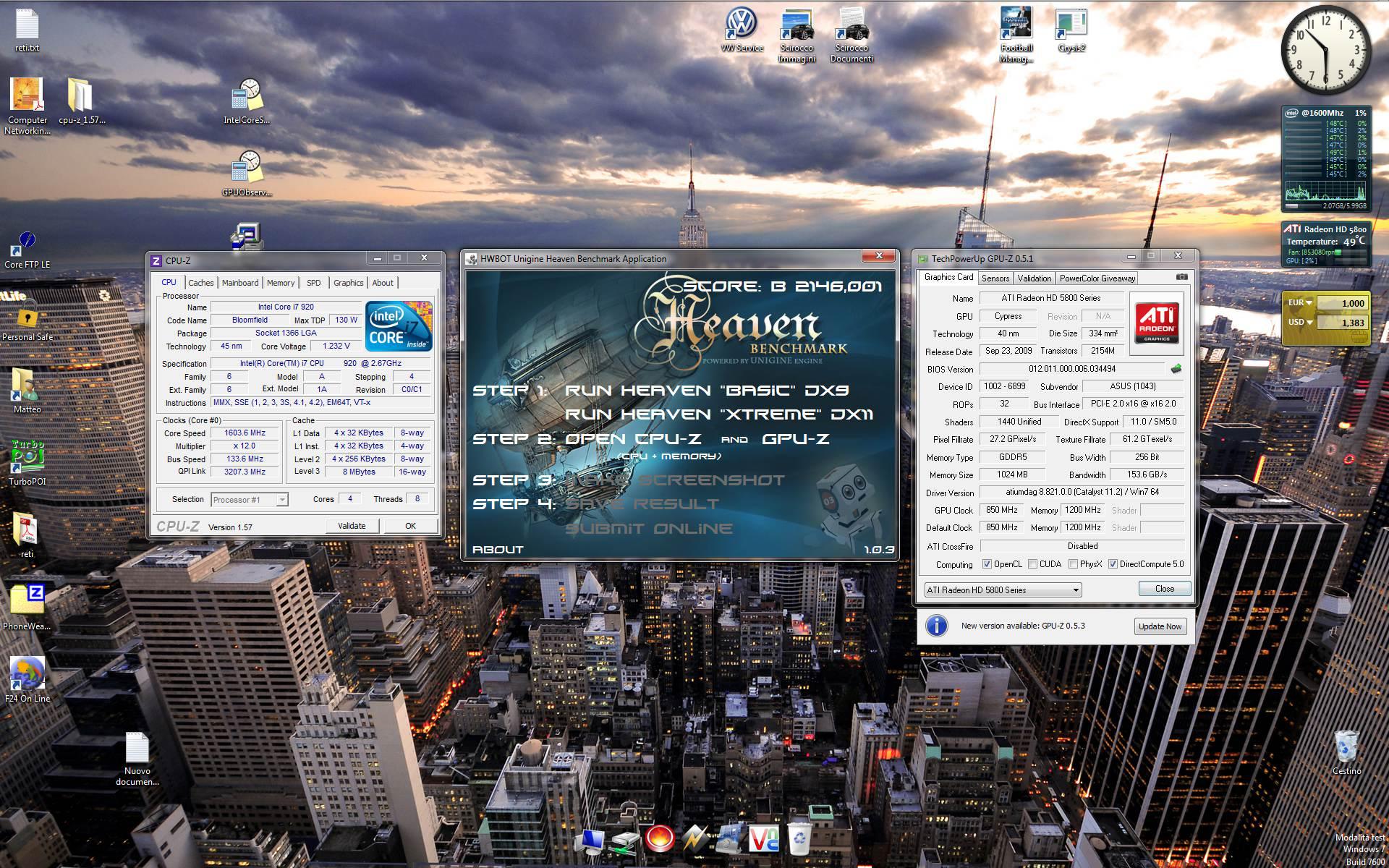The width and height of the screenshot is (1389, 868).
Task: Click the BIOS save chip icon in GPU-Z
Action: pyautogui.click(x=1176, y=369)
